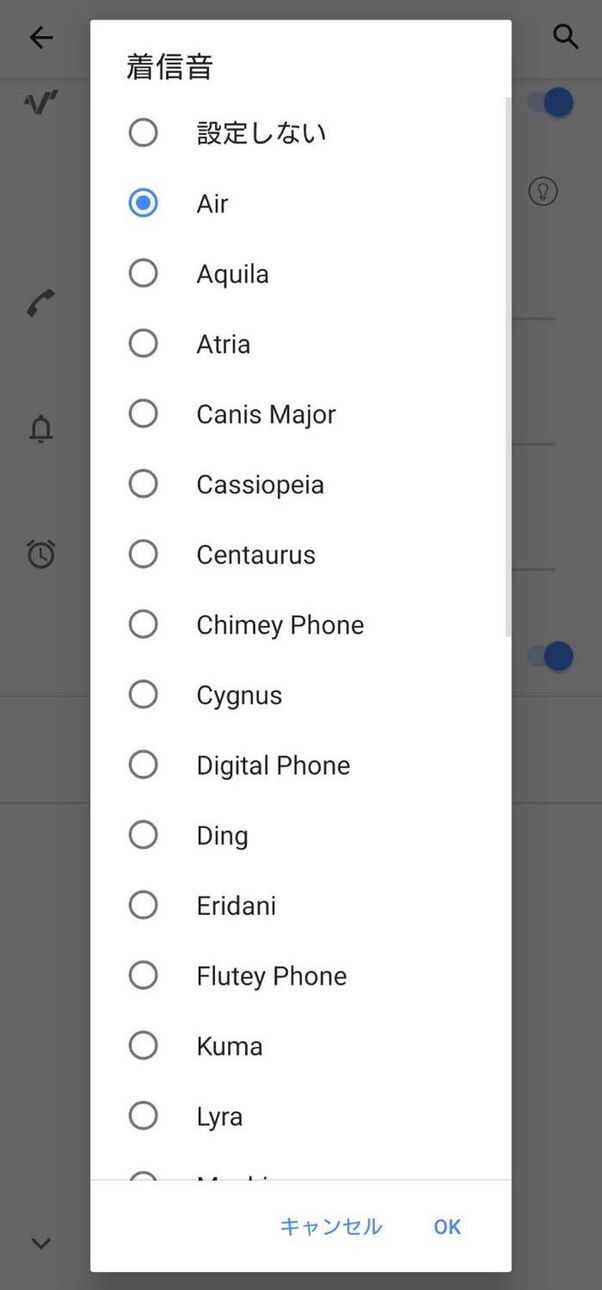Open search with the magnifier icon
The image size is (602, 1290).
click(x=566, y=38)
